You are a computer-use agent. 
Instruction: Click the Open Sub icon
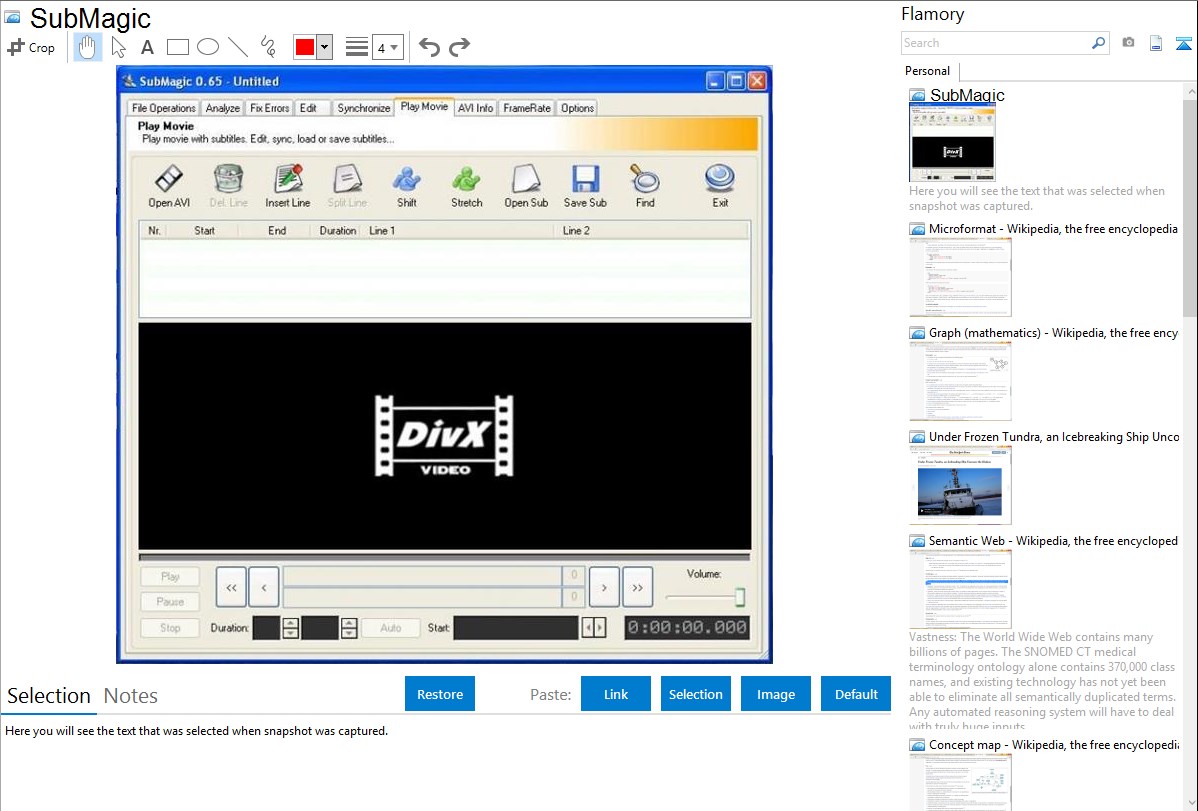coord(526,186)
